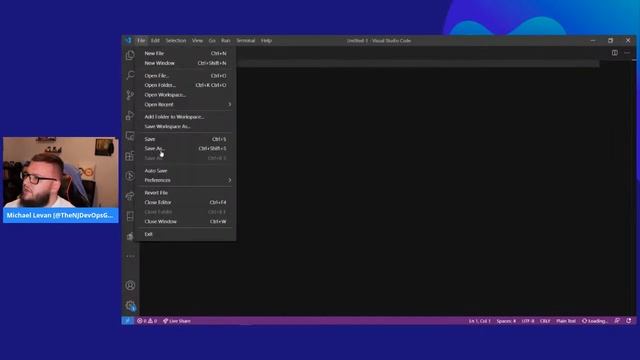This screenshot has height=360, width=640.
Task: Choose Revert File from the File menu
Action: pos(185,193)
